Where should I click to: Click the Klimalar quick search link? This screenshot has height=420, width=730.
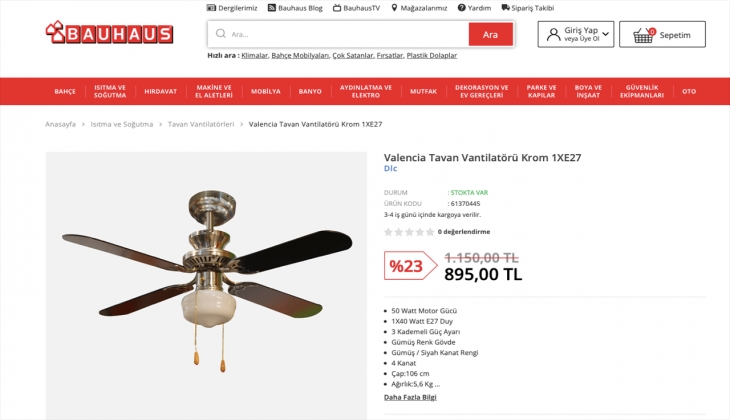pos(254,55)
